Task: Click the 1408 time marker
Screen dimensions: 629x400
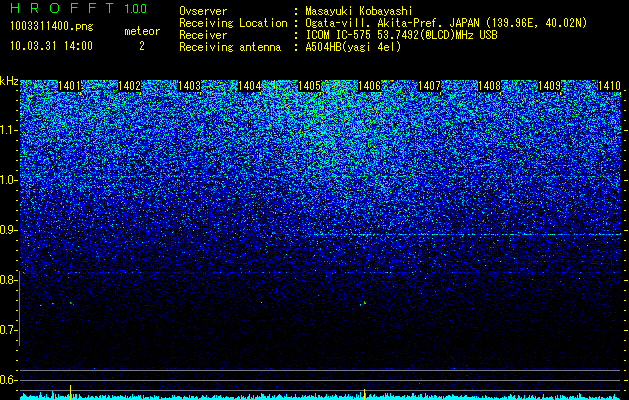Action: (x=490, y=86)
